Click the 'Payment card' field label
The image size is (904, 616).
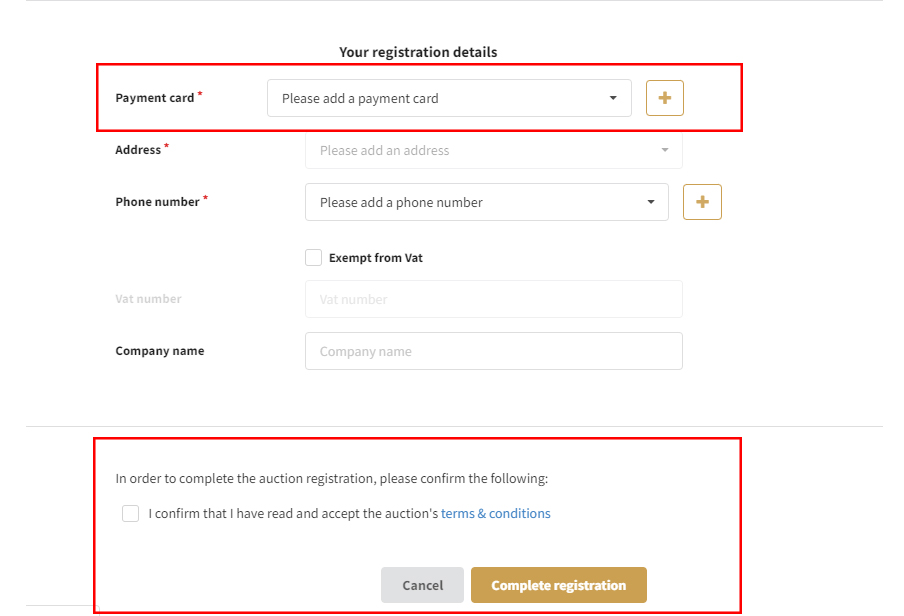coord(155,98)
